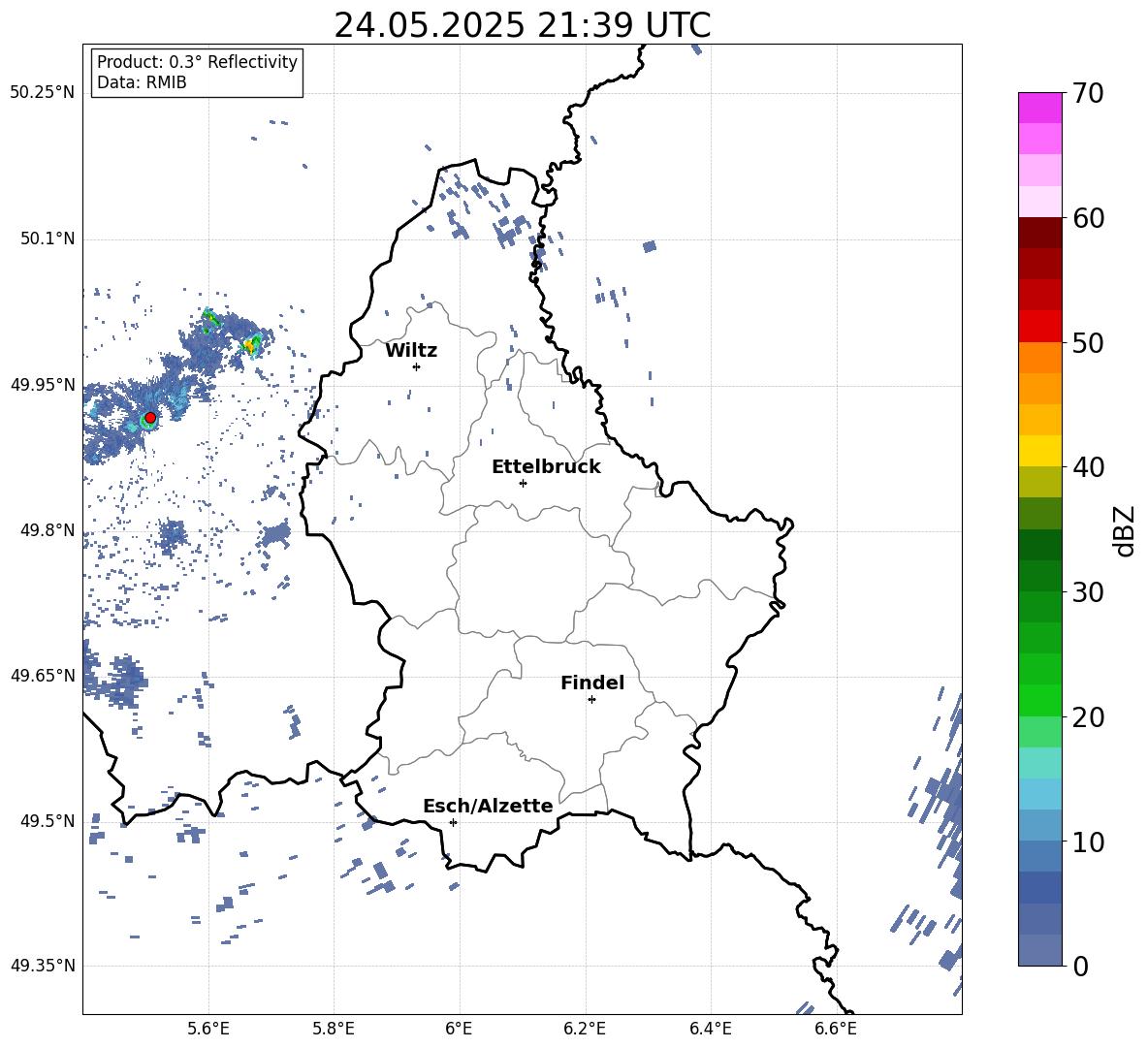This screenshot has height=1048, width=1148.
Task: Click the 40 label on the colorbar
Action: coord(1088,467)
